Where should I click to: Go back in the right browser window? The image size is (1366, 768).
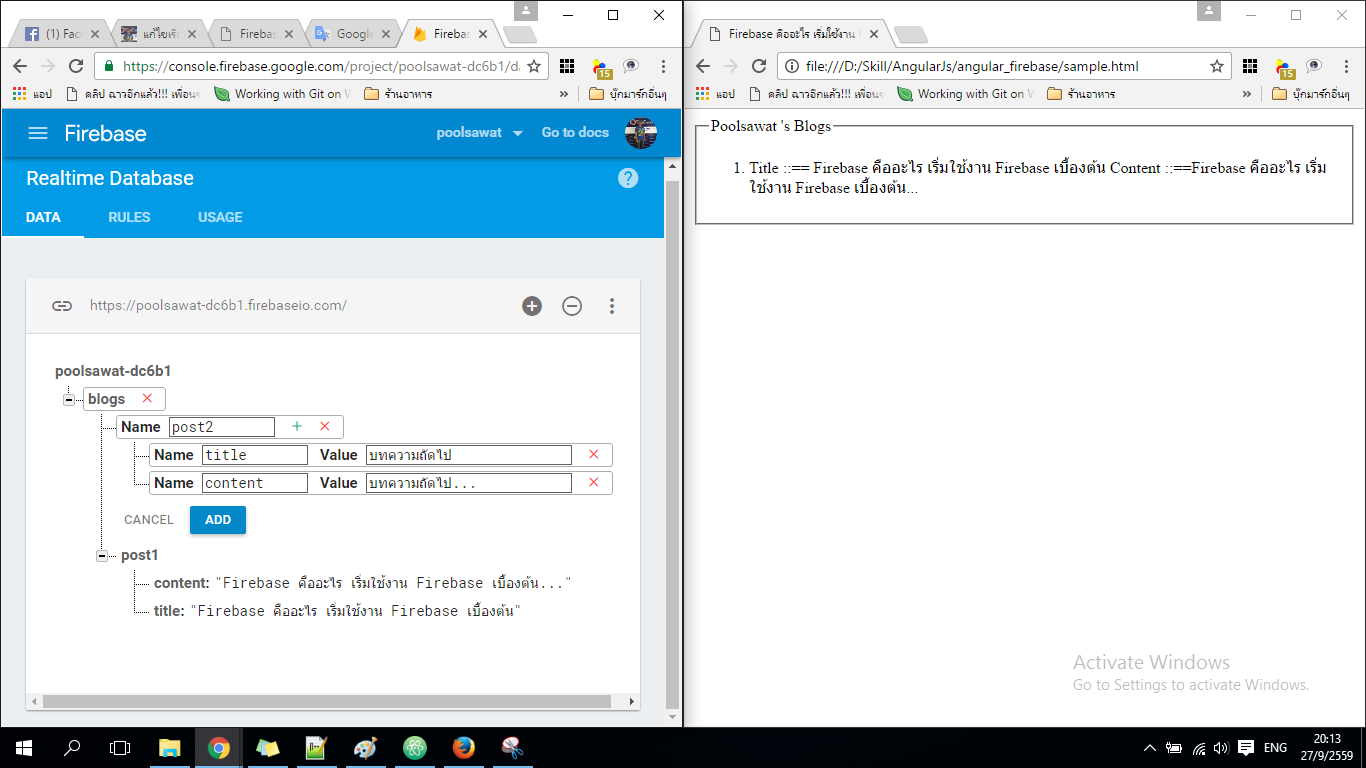point(703,66)
